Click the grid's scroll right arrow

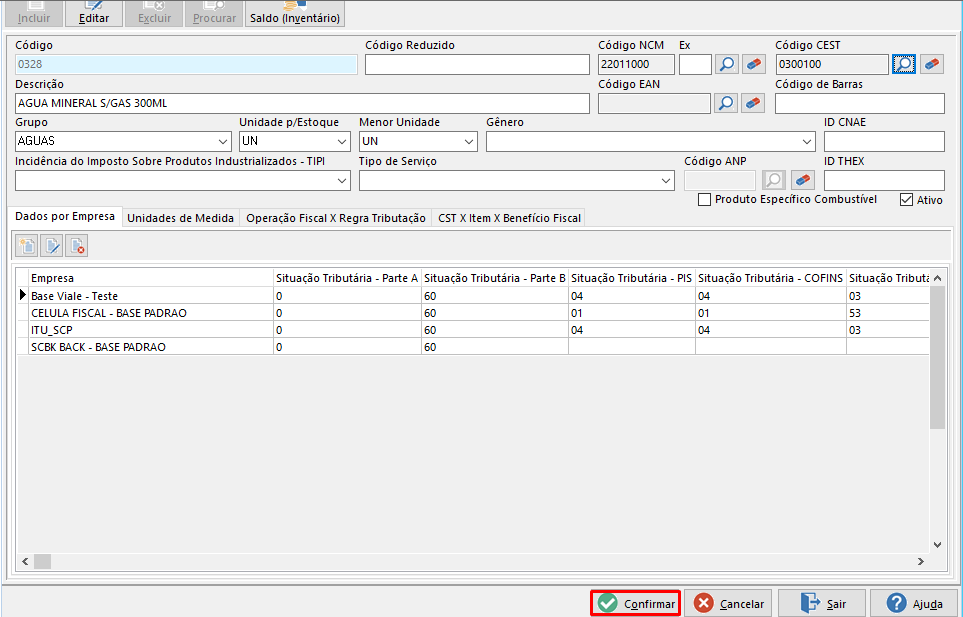pyautogui.click(x=921, y=561)
